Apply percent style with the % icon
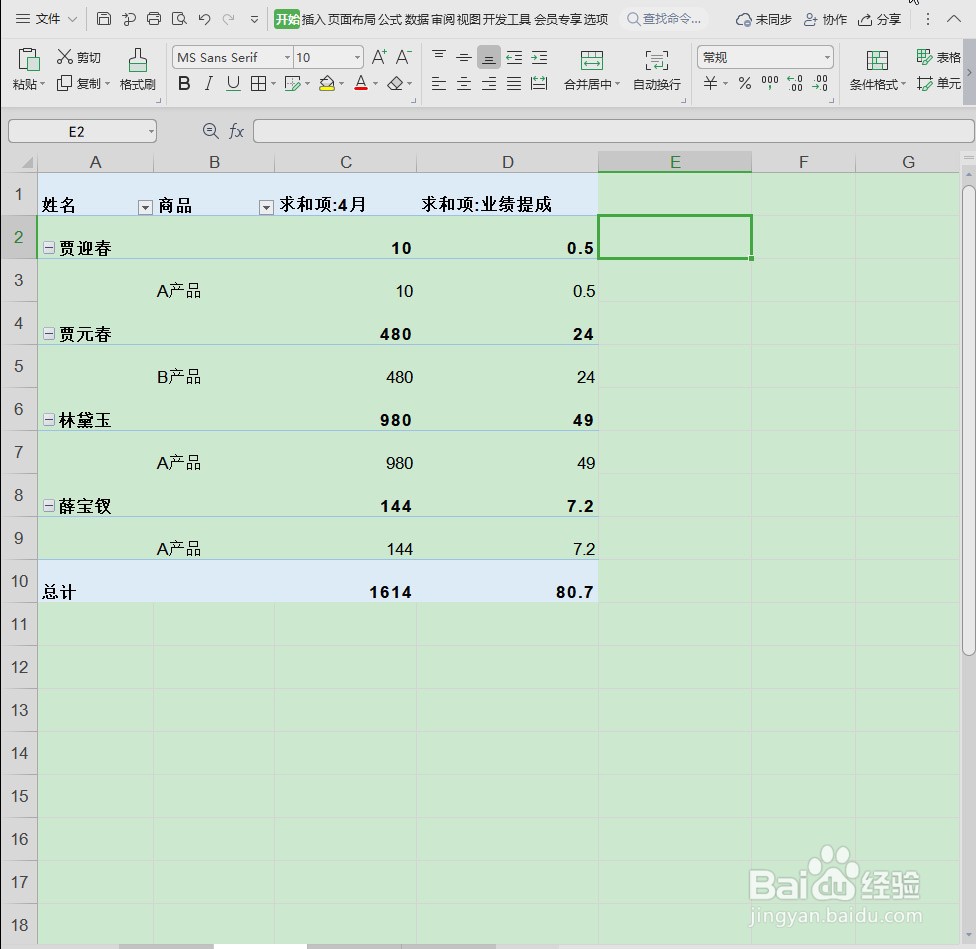976x949 pixels. [744, 84]
